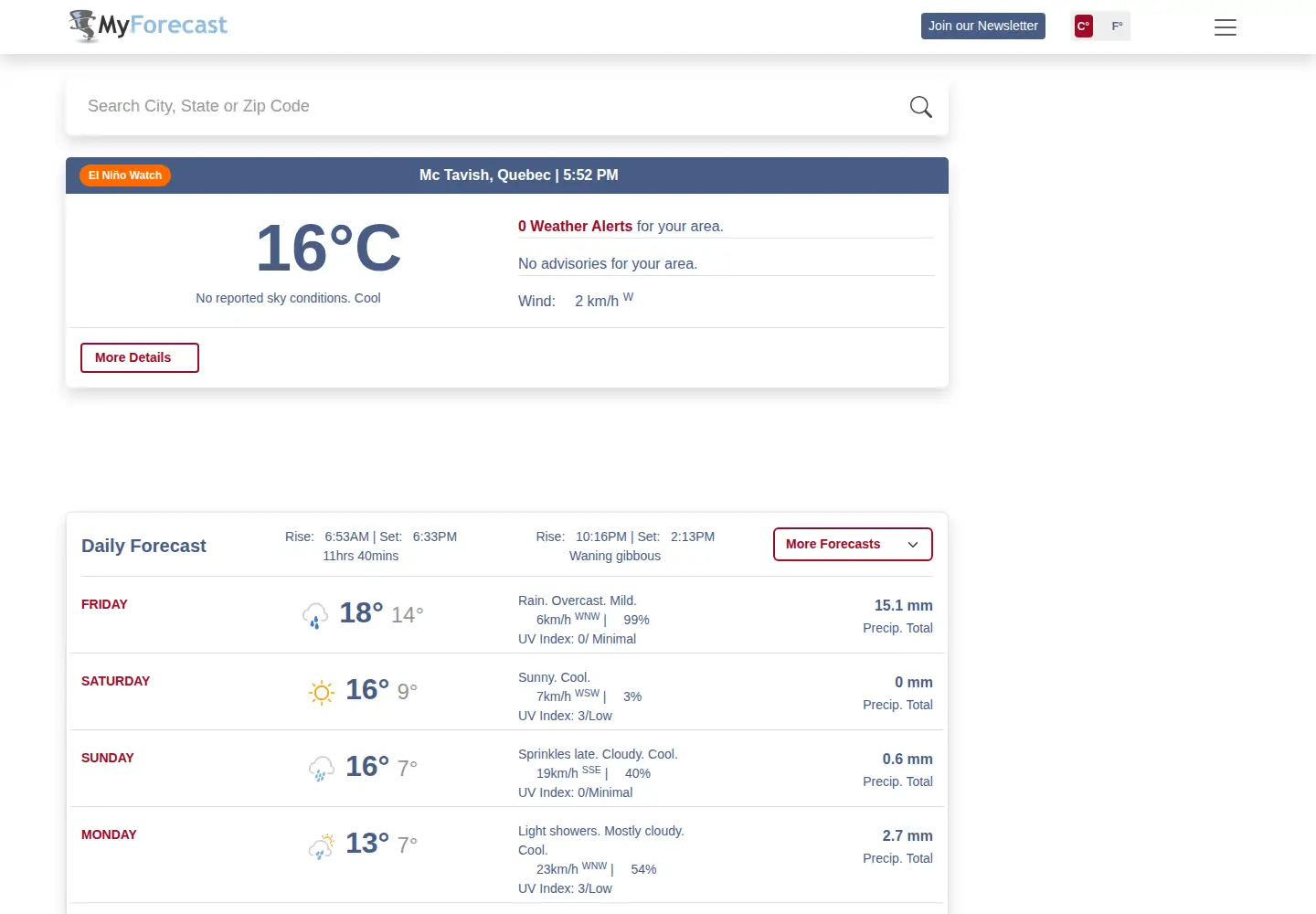Viewport: 1316px width, 914px height.
Task: Open the hamburger menu icon
Action: point(1226,27)
